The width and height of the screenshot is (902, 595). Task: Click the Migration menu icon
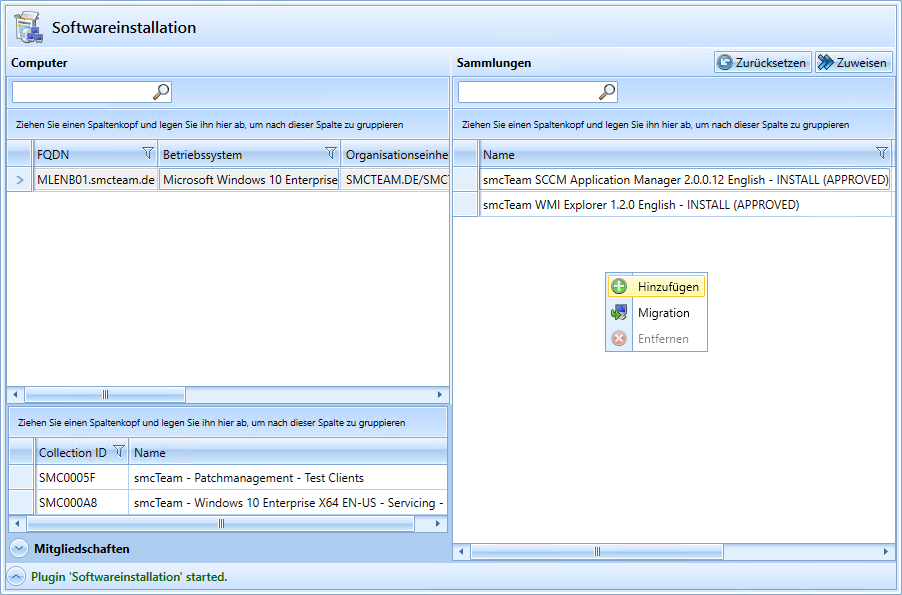coord(619,312)
